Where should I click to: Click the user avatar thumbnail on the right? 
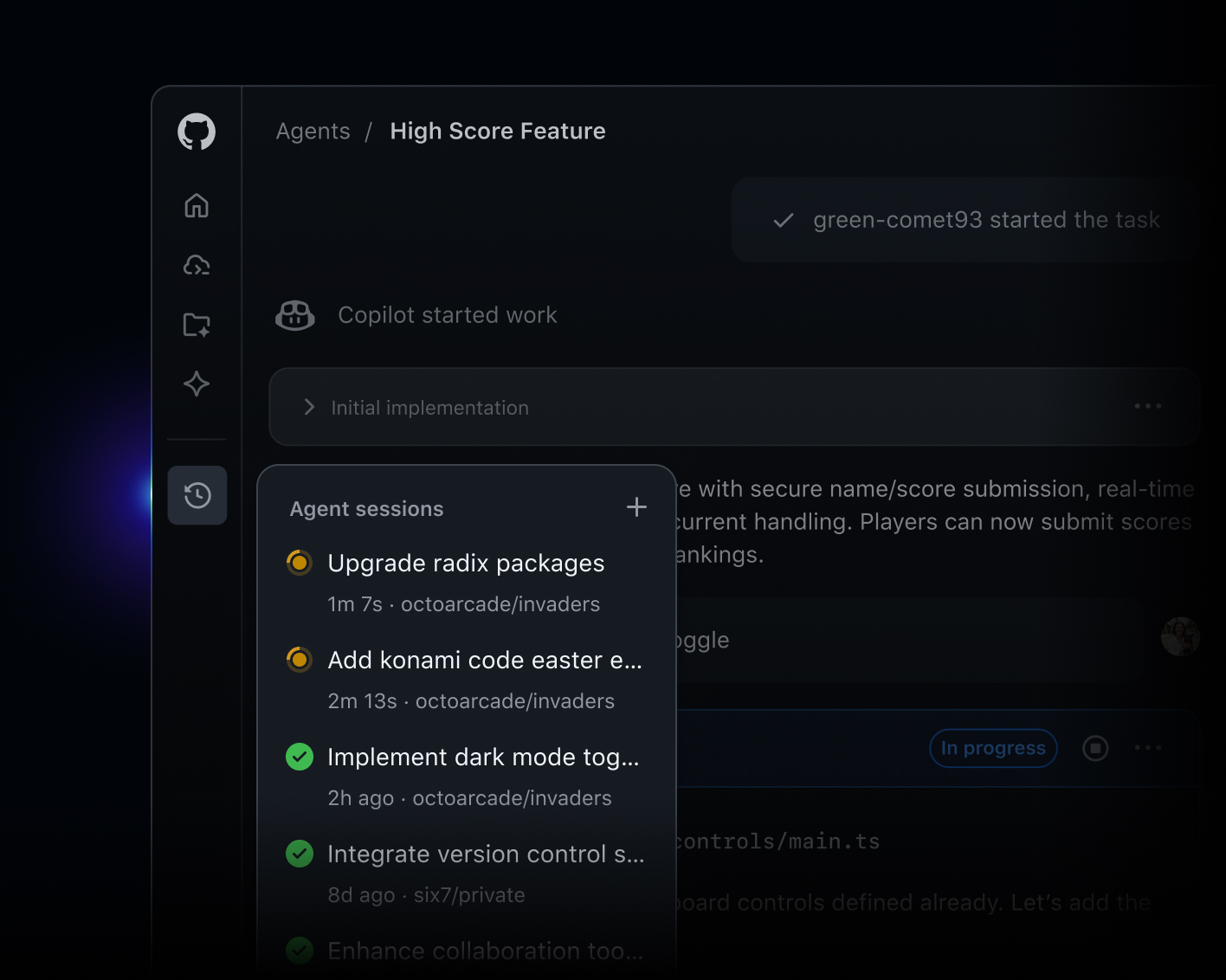(1180, 638)
